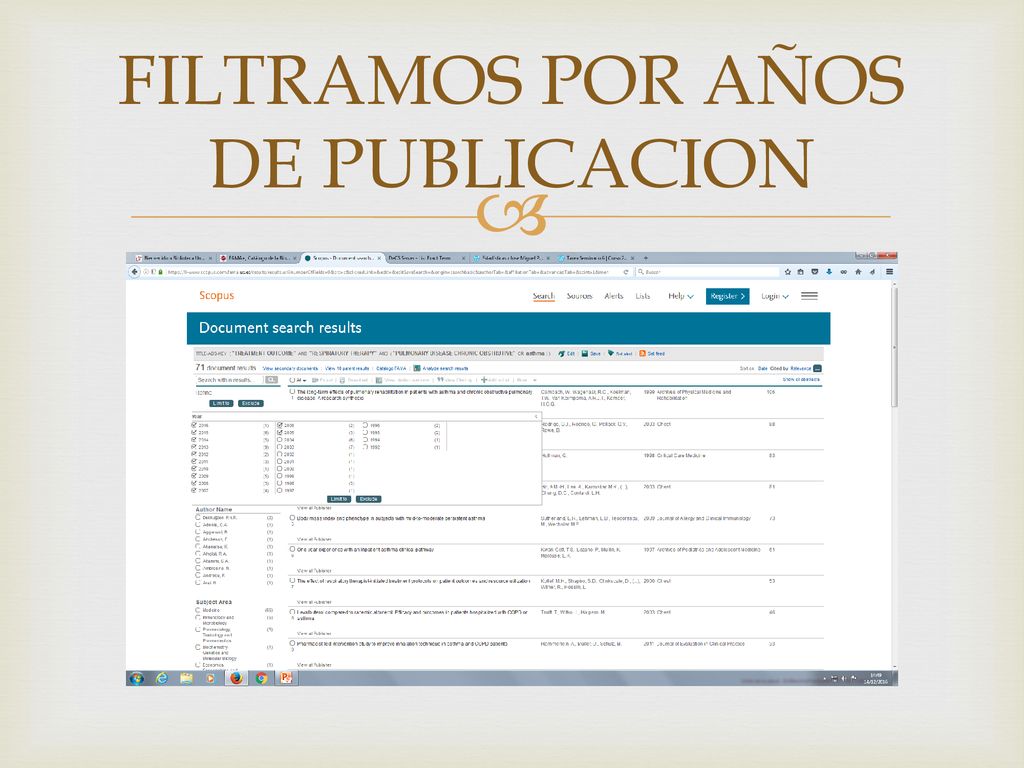Click the Analyze search results chart icon
This screenshot has height=768, width=1024.
point(417,368)
